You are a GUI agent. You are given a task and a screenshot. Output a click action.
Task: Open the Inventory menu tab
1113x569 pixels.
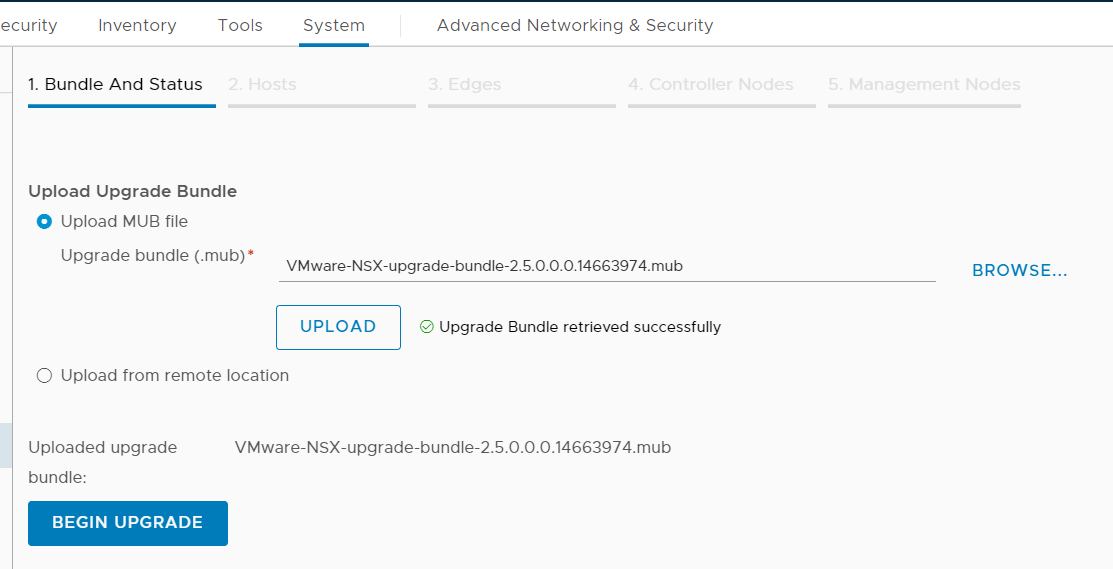pos(137,26)
